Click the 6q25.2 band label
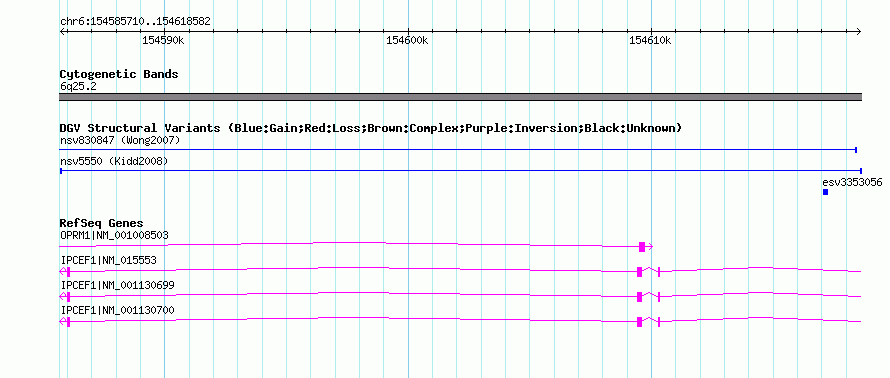This screenshot has width=890, height=378. pos(78,87)
